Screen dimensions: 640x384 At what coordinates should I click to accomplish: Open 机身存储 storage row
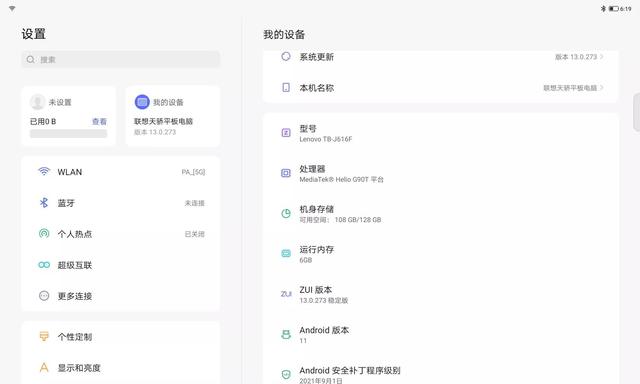441,214
